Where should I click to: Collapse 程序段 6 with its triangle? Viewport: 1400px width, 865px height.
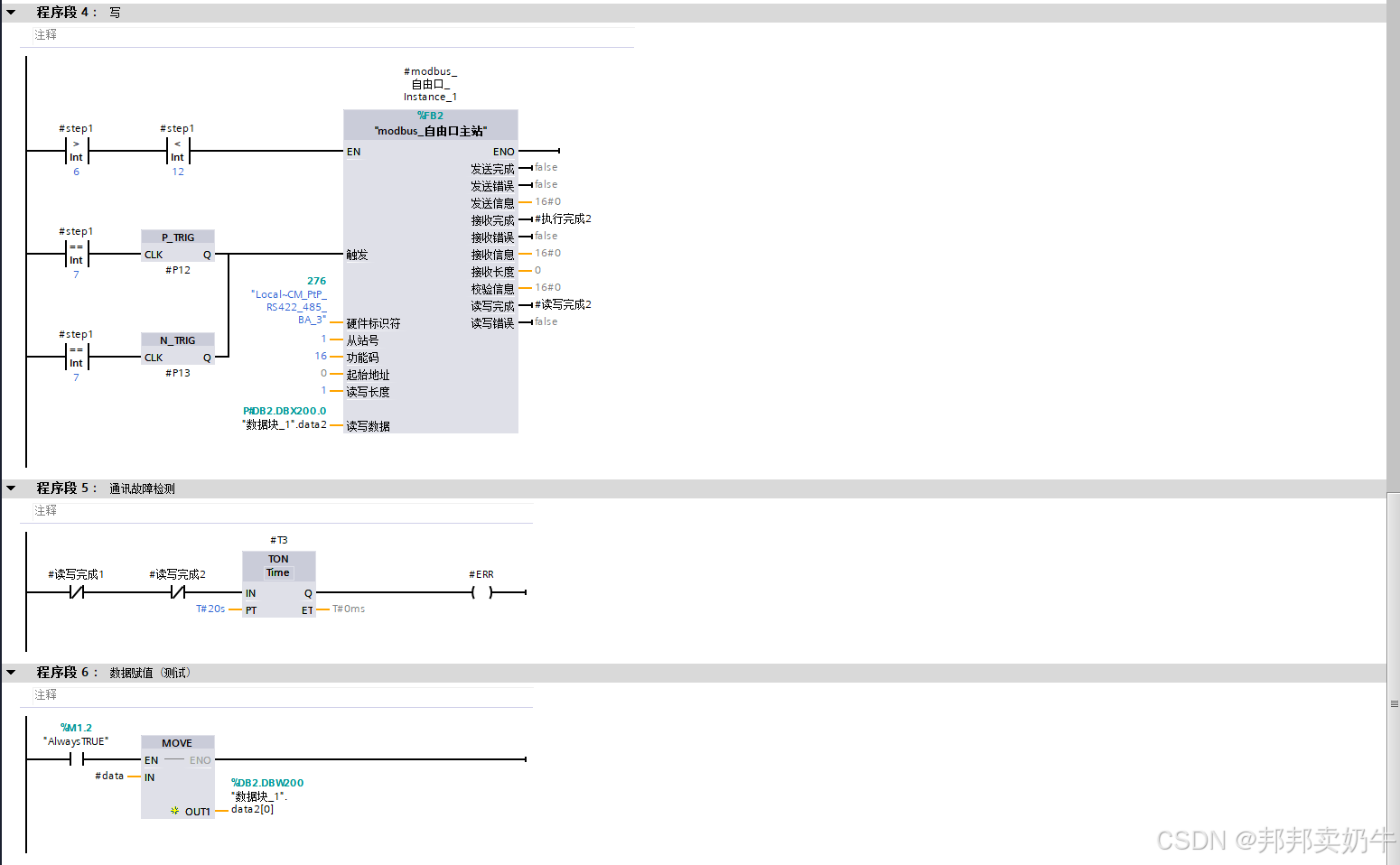point(11,673)
